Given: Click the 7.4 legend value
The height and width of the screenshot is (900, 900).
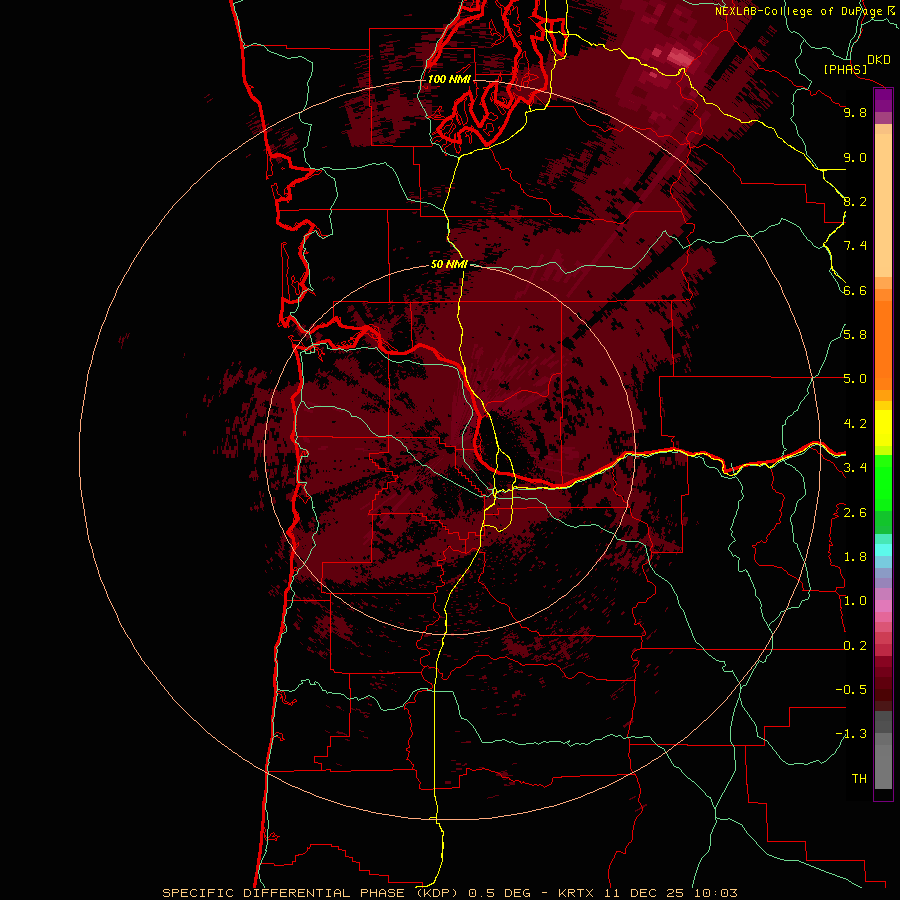Looking at the screenshot, I should coord(855,246).
